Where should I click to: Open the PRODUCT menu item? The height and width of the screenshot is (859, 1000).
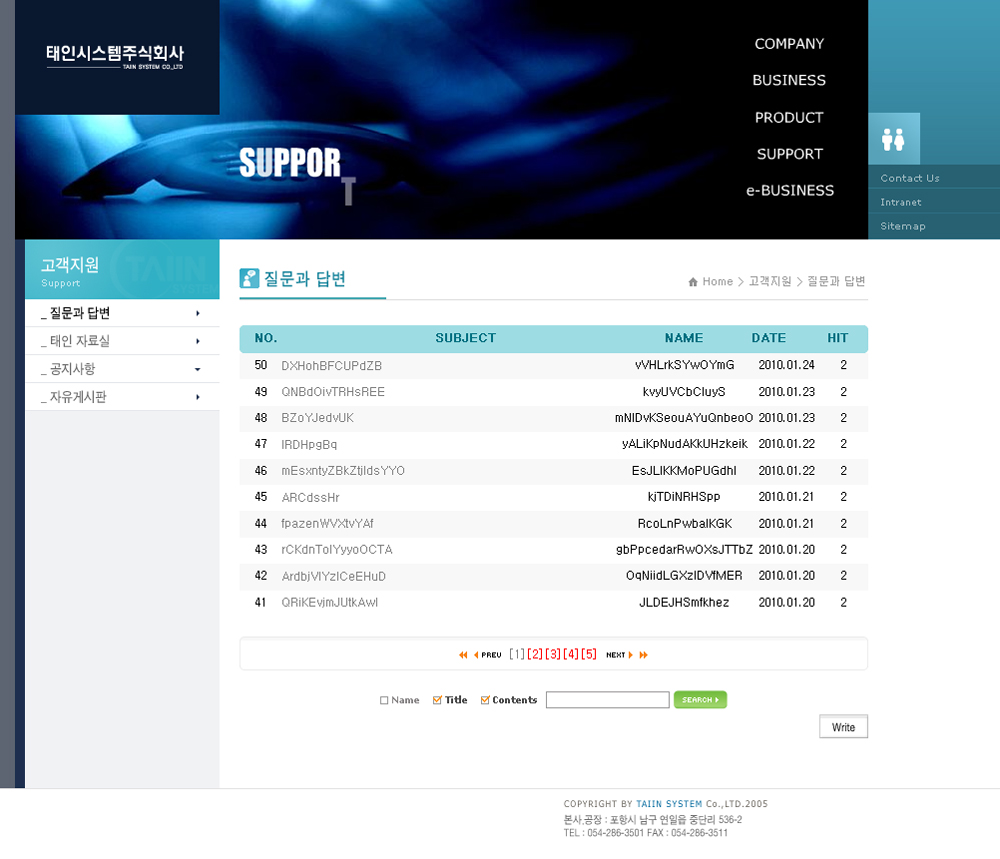789,117
